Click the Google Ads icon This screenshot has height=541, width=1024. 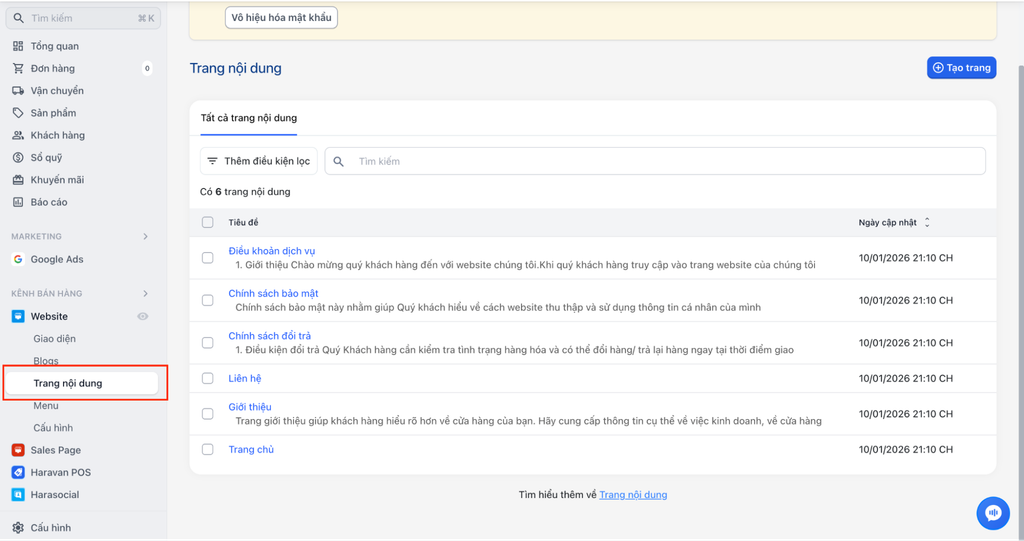pyautogui.click(x=18, y=259)
